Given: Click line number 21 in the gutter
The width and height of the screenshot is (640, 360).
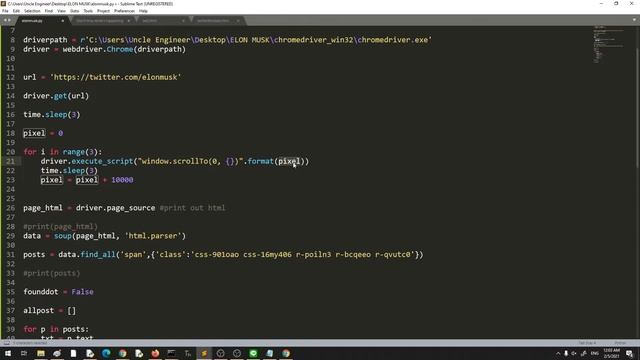Looking at the screenshot, I should 11,161.
